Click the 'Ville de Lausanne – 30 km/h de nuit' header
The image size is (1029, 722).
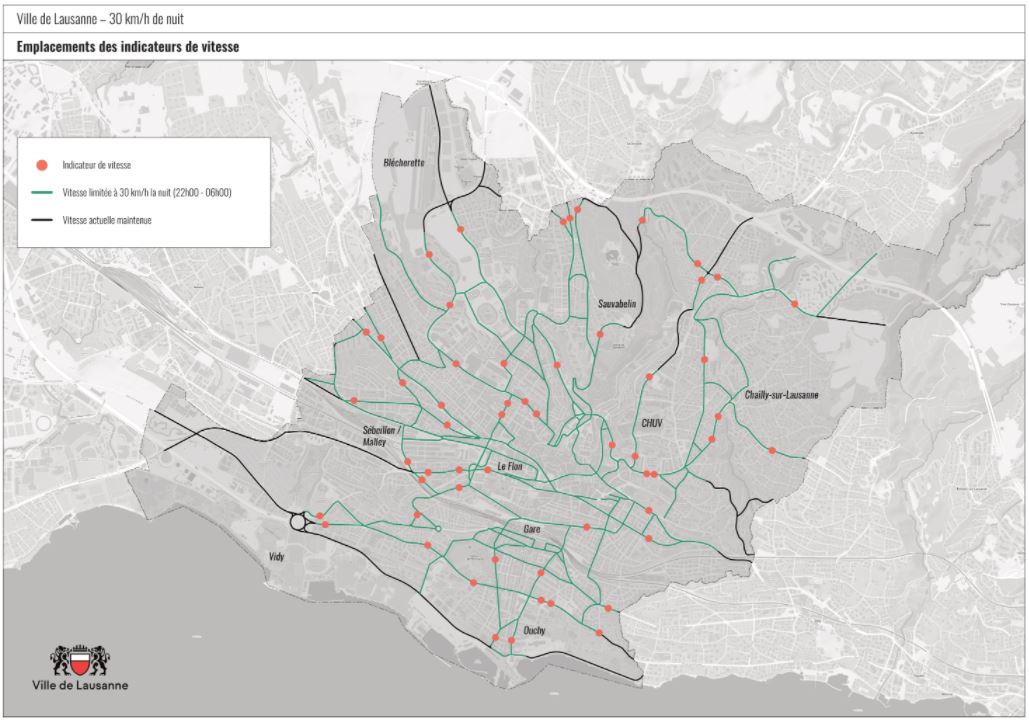pos(100,20)
